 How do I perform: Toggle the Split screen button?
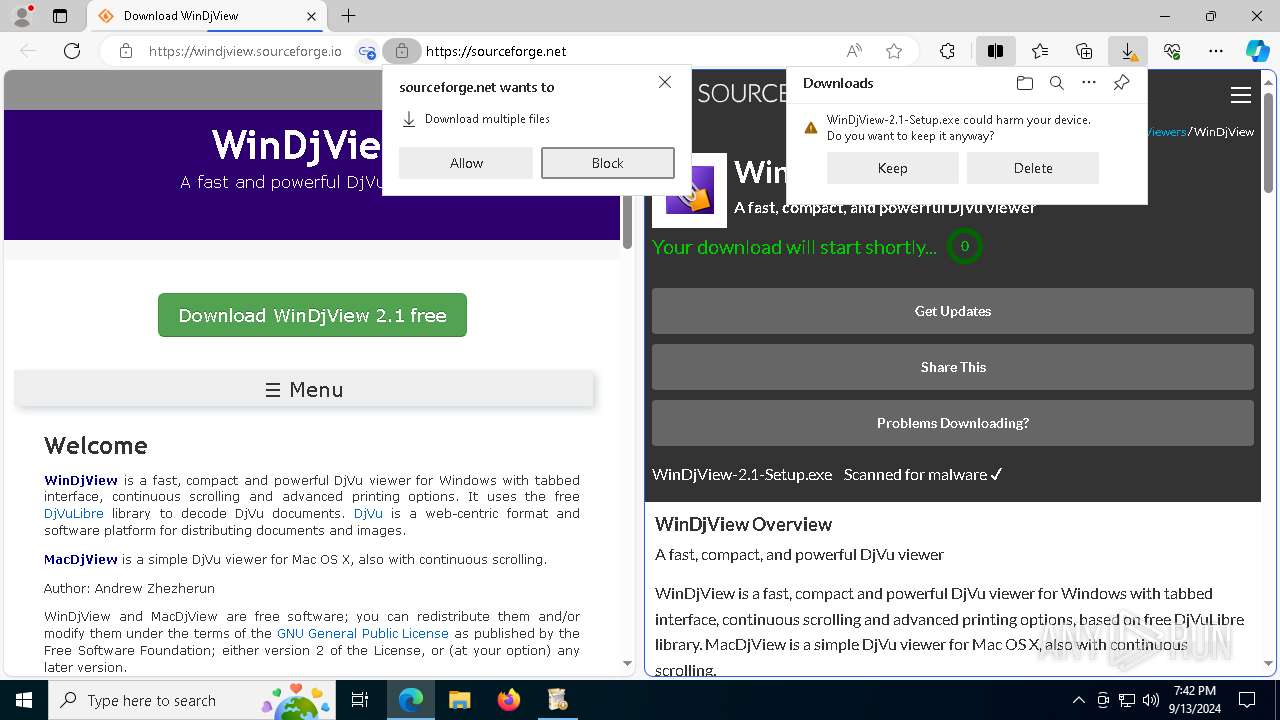pos(995,51)
